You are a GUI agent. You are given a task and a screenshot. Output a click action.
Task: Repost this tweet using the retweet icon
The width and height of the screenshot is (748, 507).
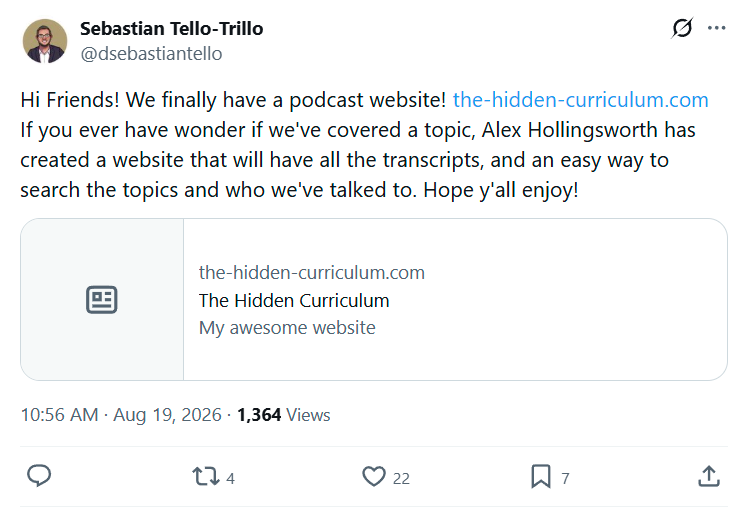click(206, 476)
